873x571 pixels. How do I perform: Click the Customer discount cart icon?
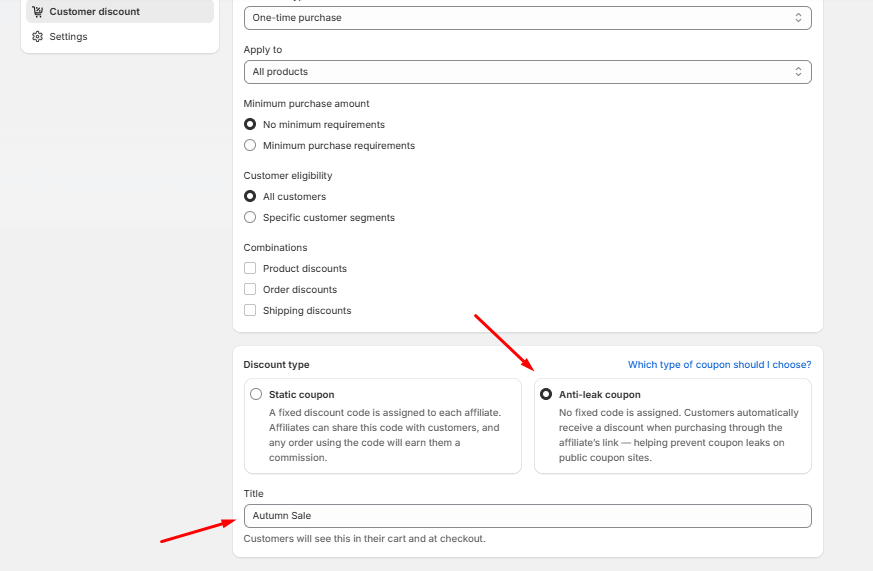pyautogui.click(x=38, y=12)
